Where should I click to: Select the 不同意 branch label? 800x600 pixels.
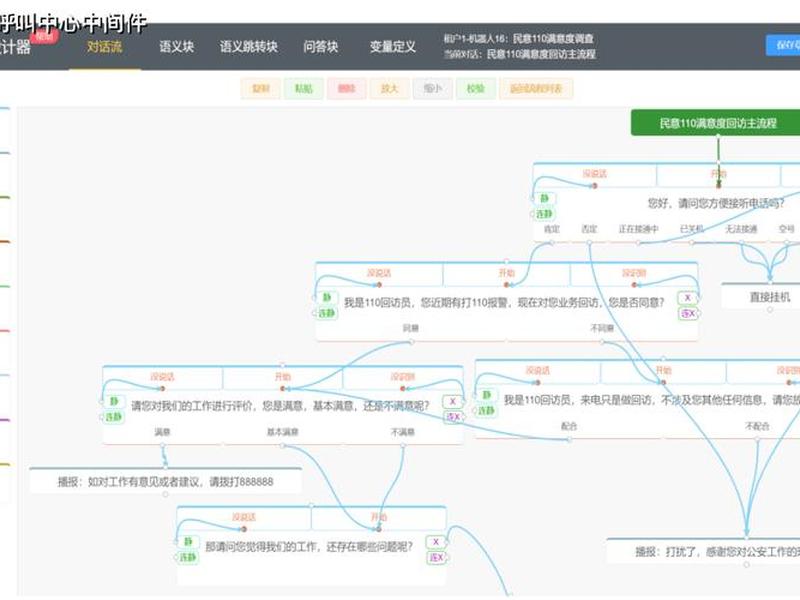pos(602,328)
